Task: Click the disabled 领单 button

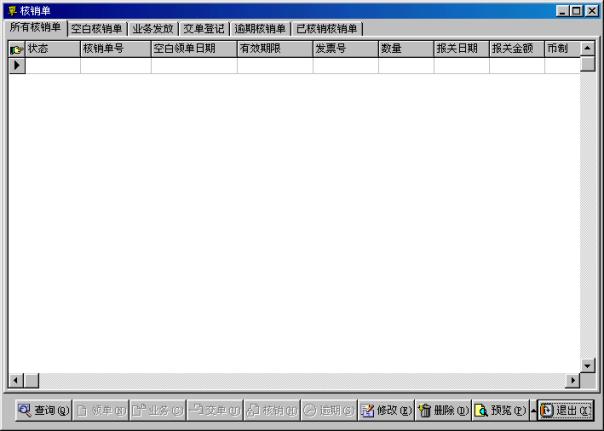Action: pos(101,410)
